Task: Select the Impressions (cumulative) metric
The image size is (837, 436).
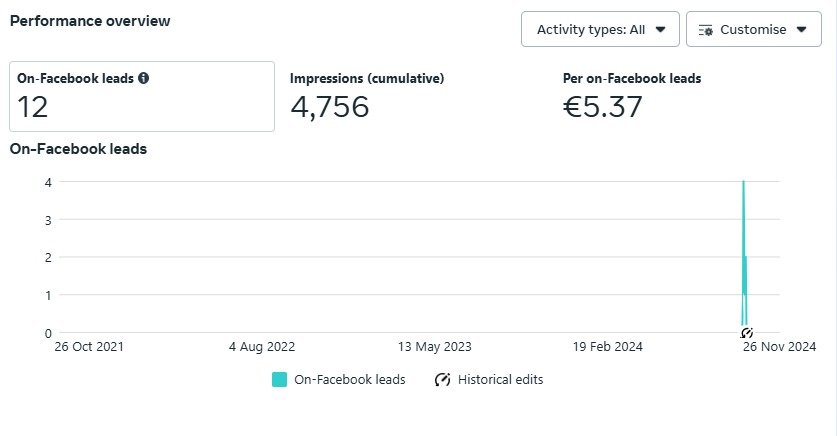Action: pyautogui.click(x=367, y=78)
